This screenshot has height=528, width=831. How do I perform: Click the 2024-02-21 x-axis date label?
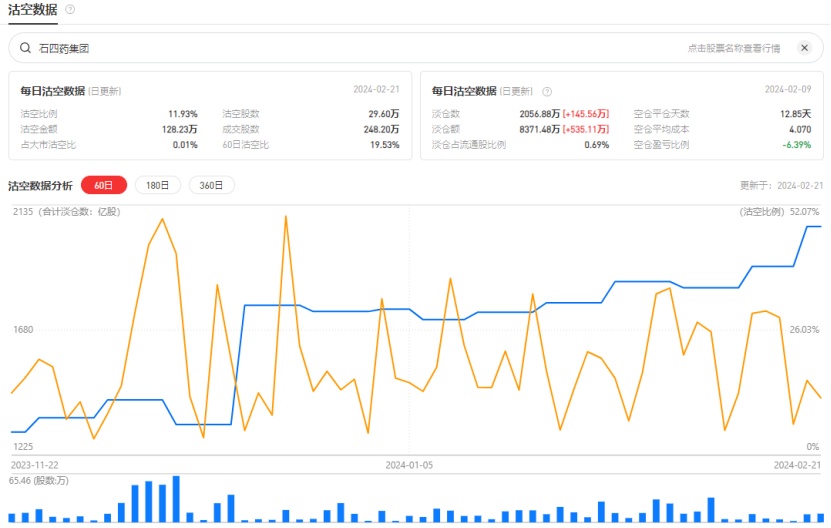pos(797,465)
